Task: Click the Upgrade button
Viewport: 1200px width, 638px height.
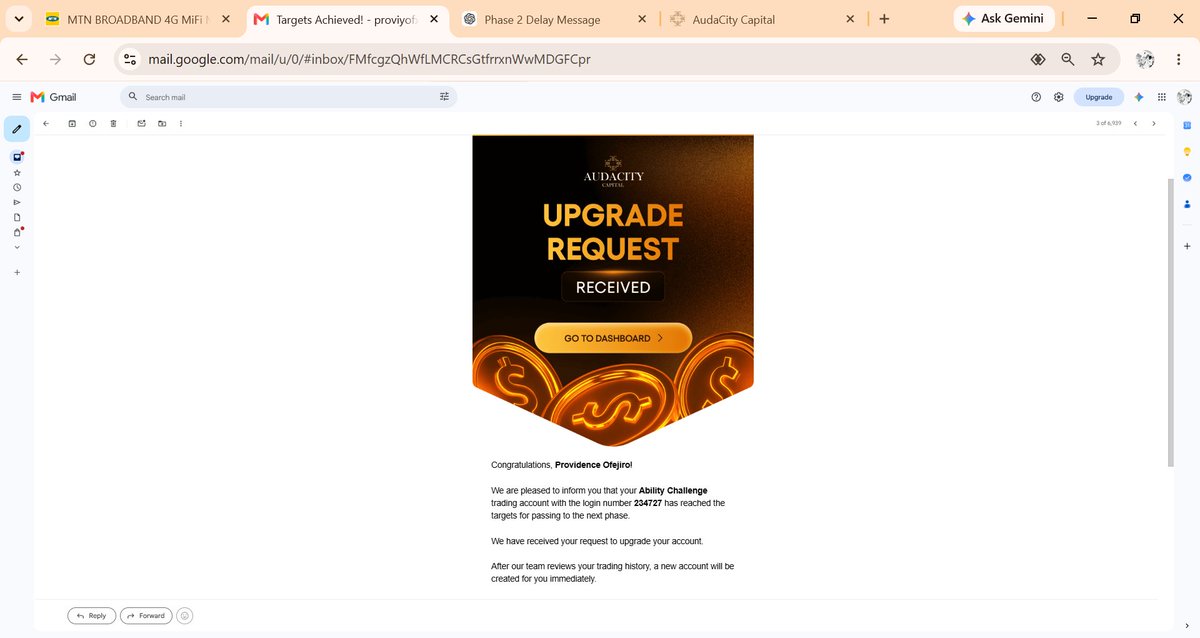Action: click(x=1098, y=97)
